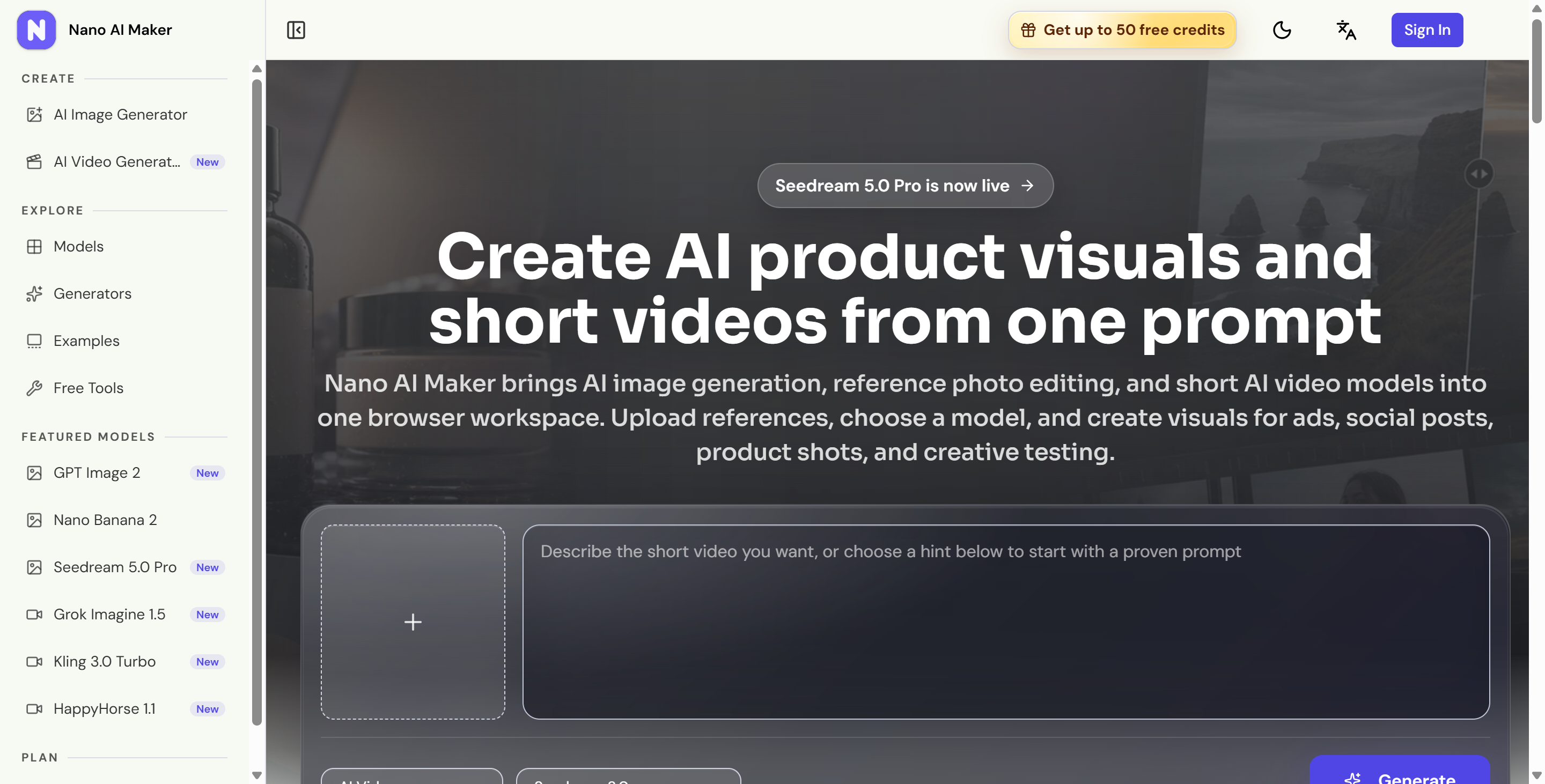
Task: Select Seedream 5.0 Pro in featured models
Action: point(124,567)
